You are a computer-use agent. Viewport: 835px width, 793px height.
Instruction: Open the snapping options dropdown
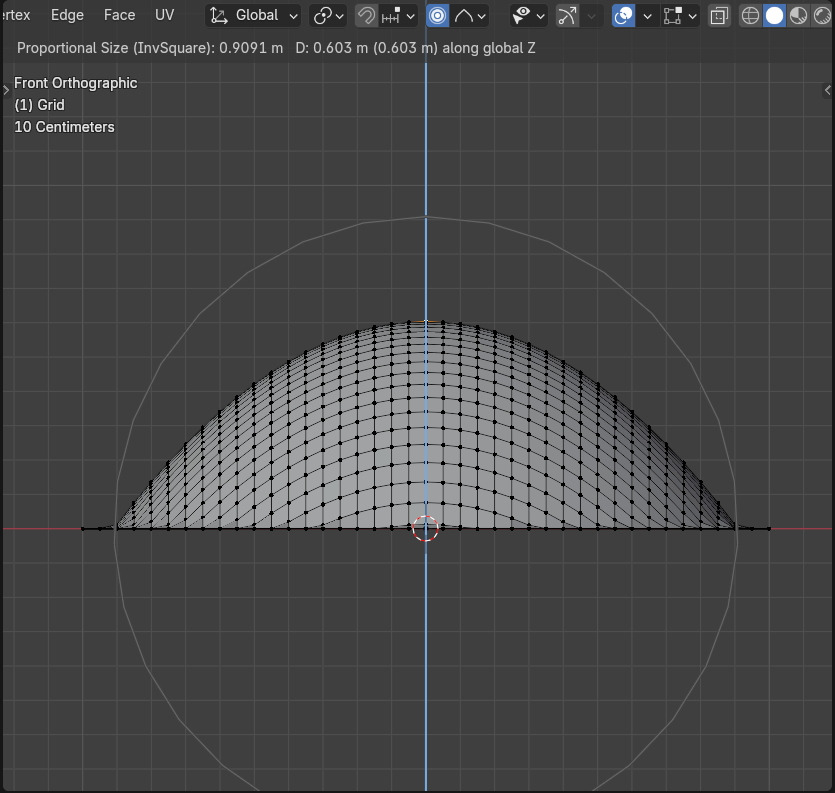[399, 15]
